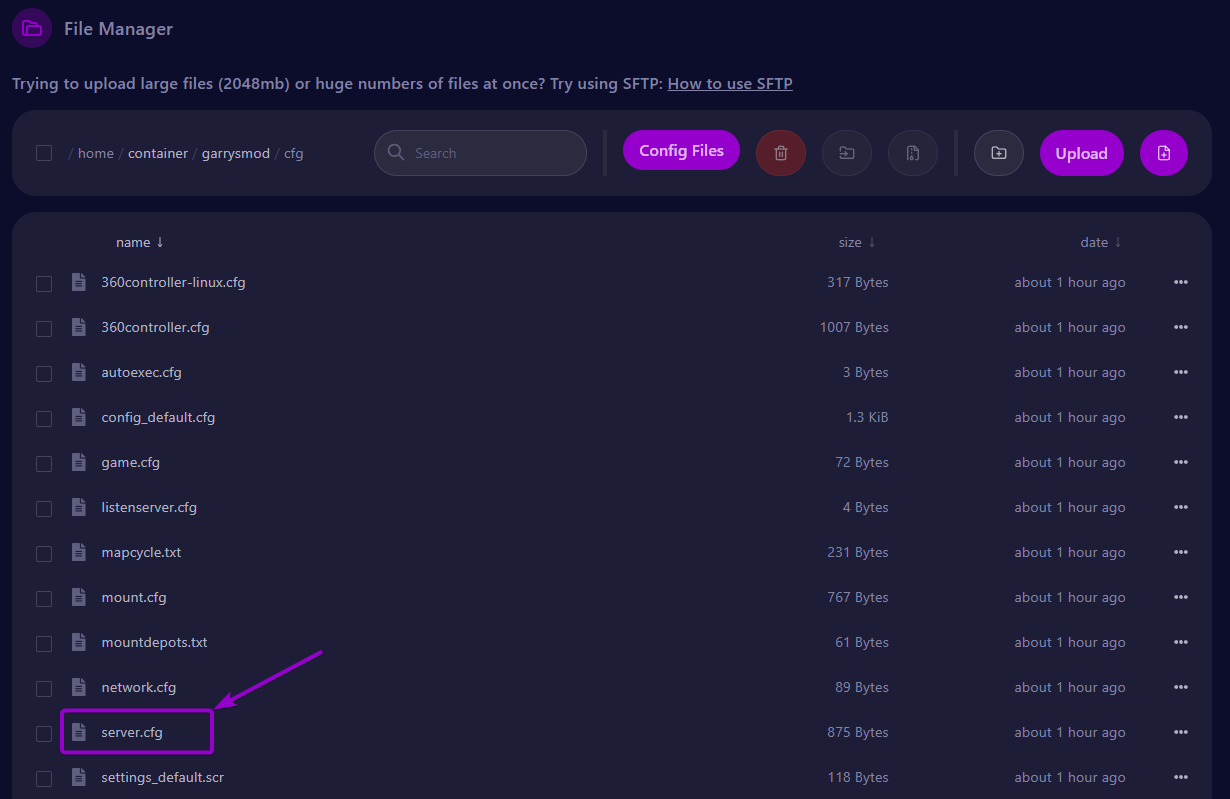Open the How to use SFTP link

[730, 83]
